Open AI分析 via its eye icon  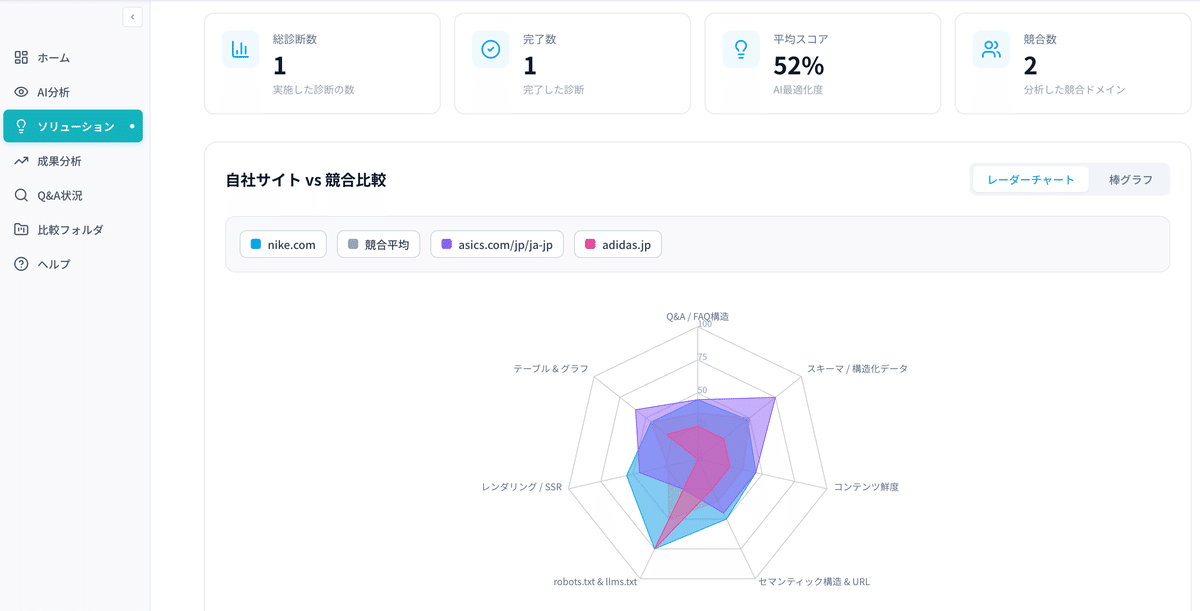point(20,91)
